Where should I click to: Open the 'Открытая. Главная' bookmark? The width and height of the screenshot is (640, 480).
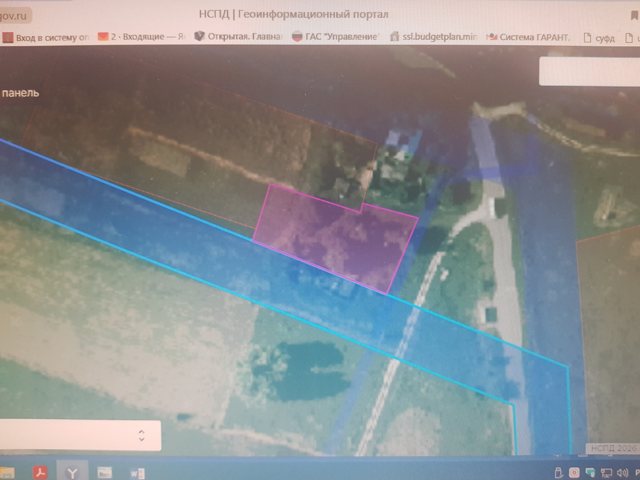click(238, 36)
